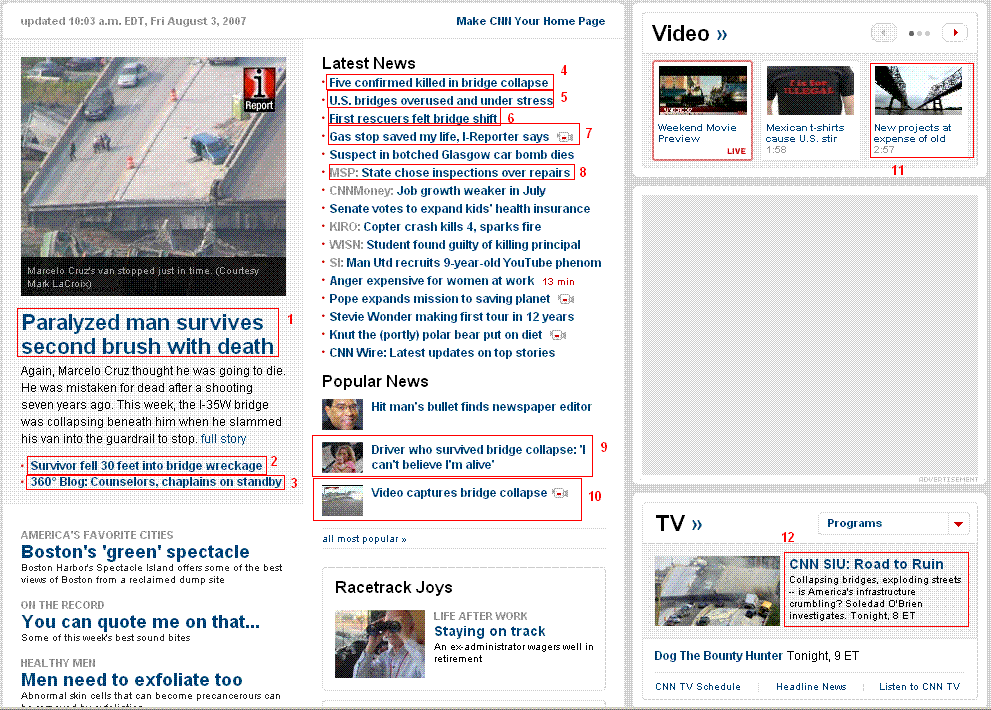991x710 pixels.
Task: Go to next videos with the right arrow
Action: pyautogui.click(x=957, y=33)
